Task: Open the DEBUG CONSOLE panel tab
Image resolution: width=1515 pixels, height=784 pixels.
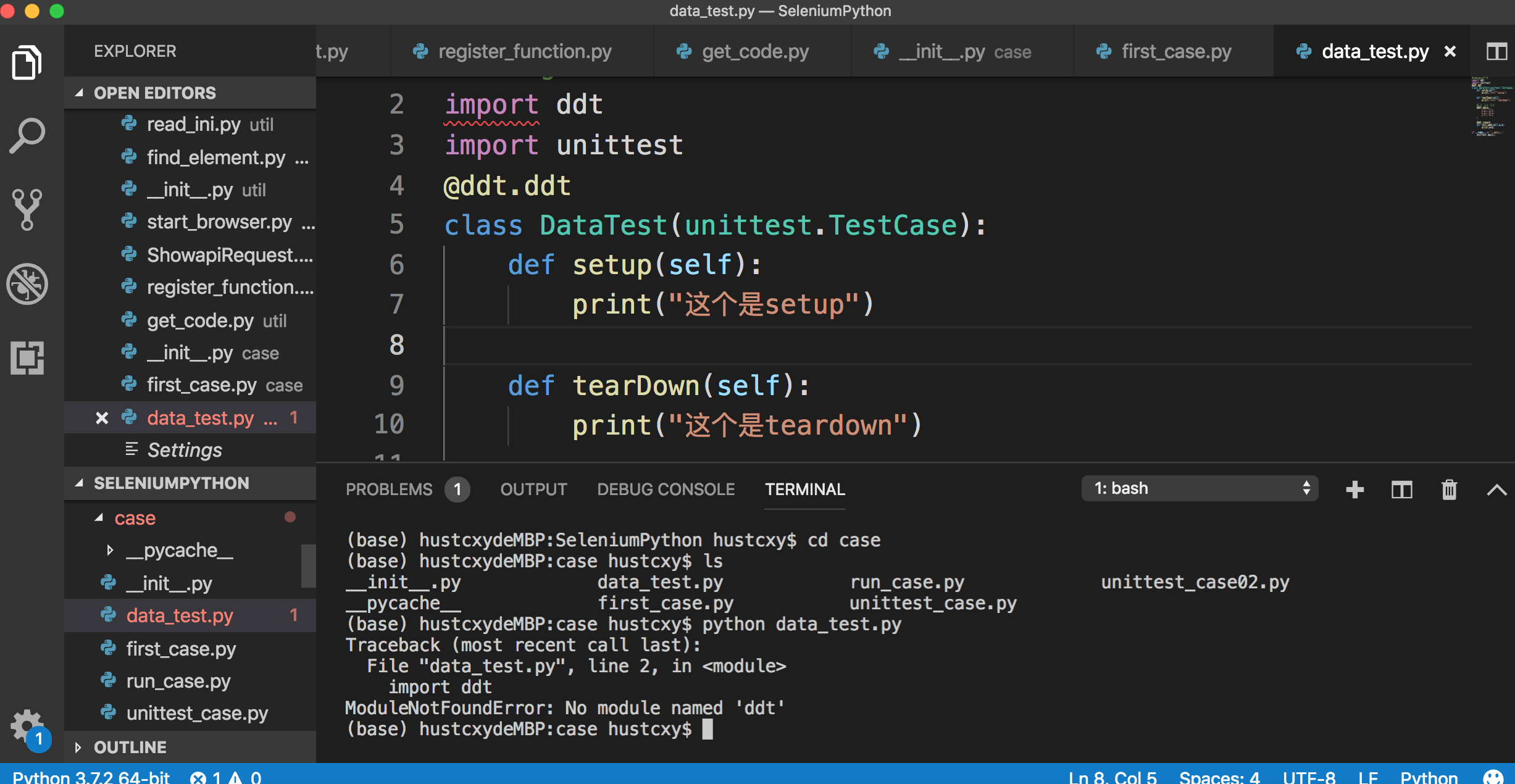Action: pos(666,490)
